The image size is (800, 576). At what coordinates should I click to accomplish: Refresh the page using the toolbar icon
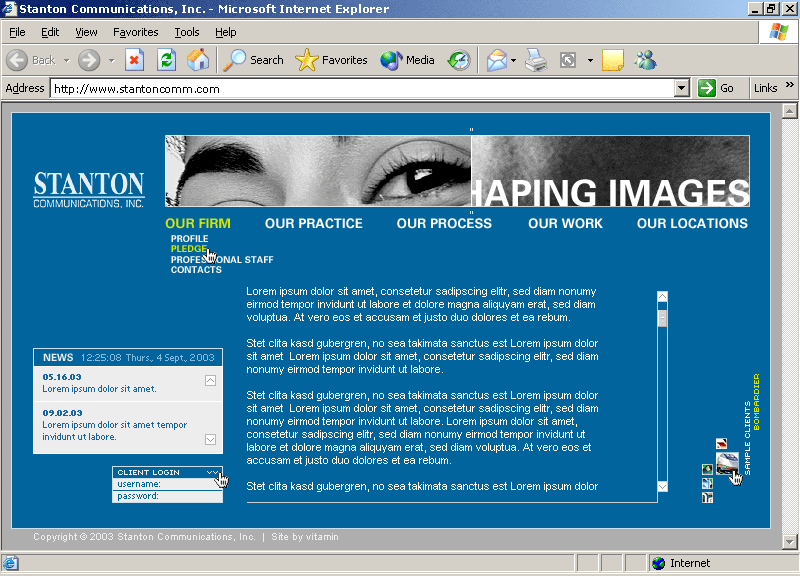(166, 60)
